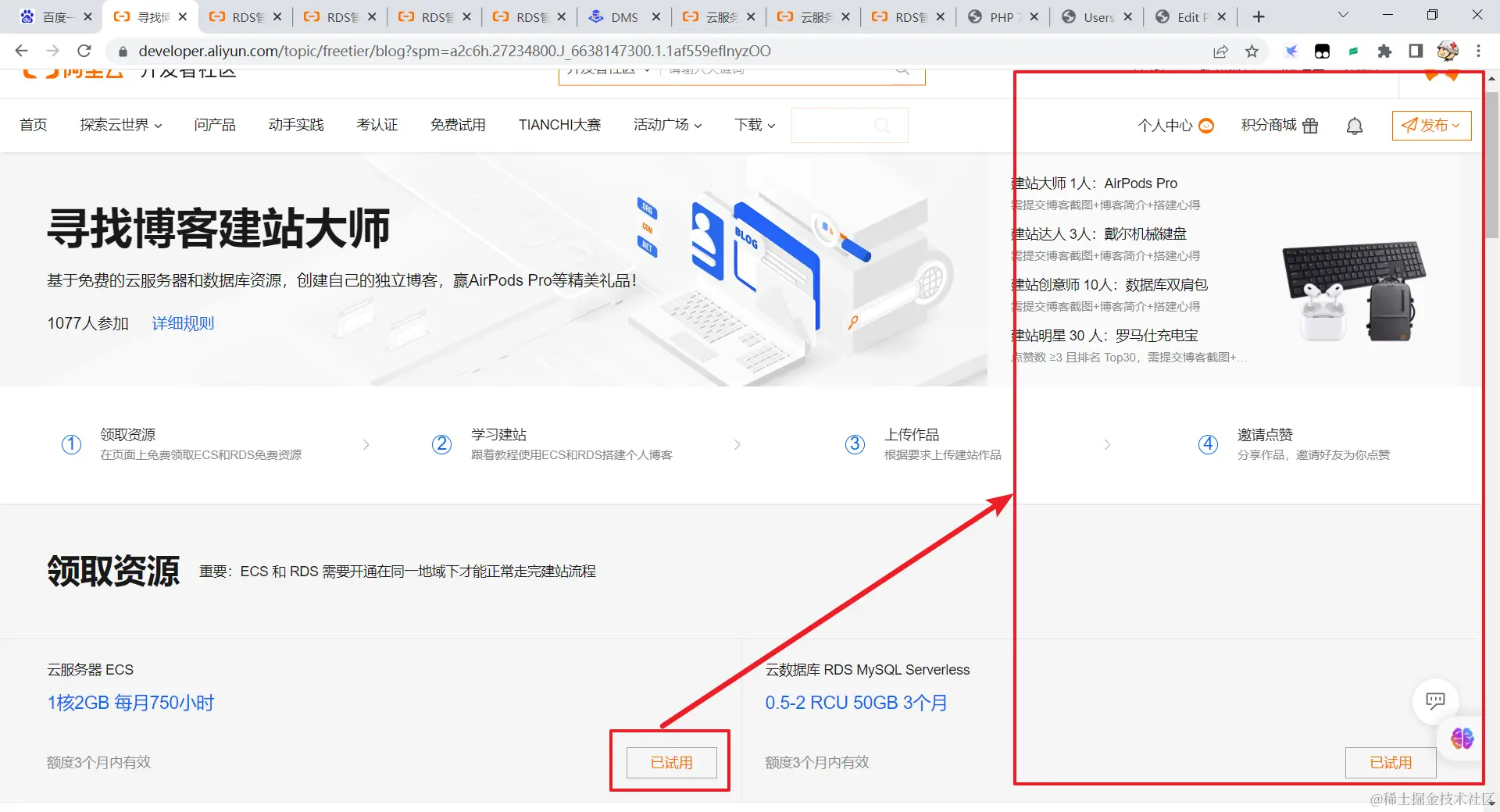Open TIANCHI大赛 in the navigation
Image resolution: width=1500 pixels, height=812 pixels.
[x=559, y=125]
